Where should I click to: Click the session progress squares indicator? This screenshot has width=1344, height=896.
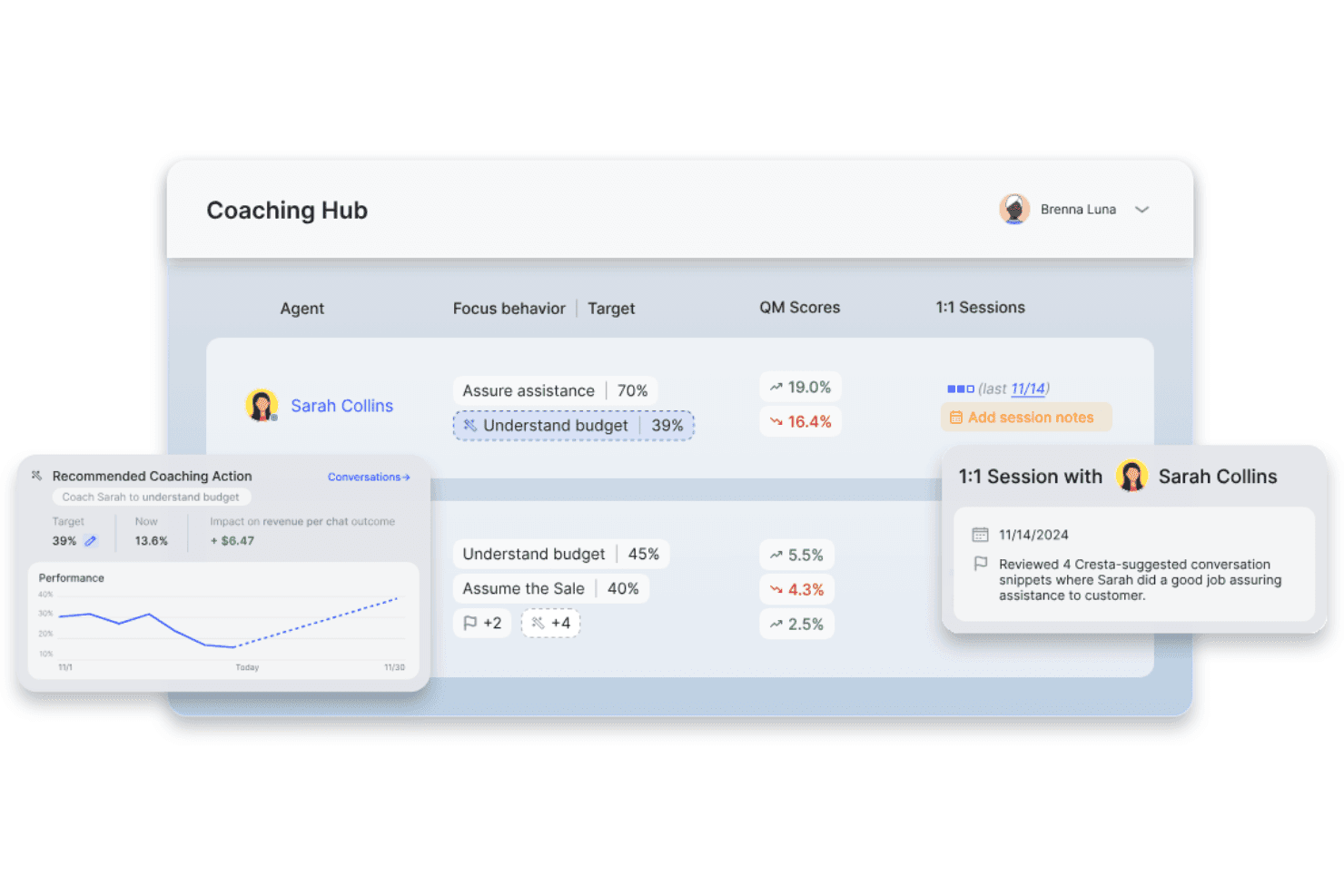pos(960,389)
